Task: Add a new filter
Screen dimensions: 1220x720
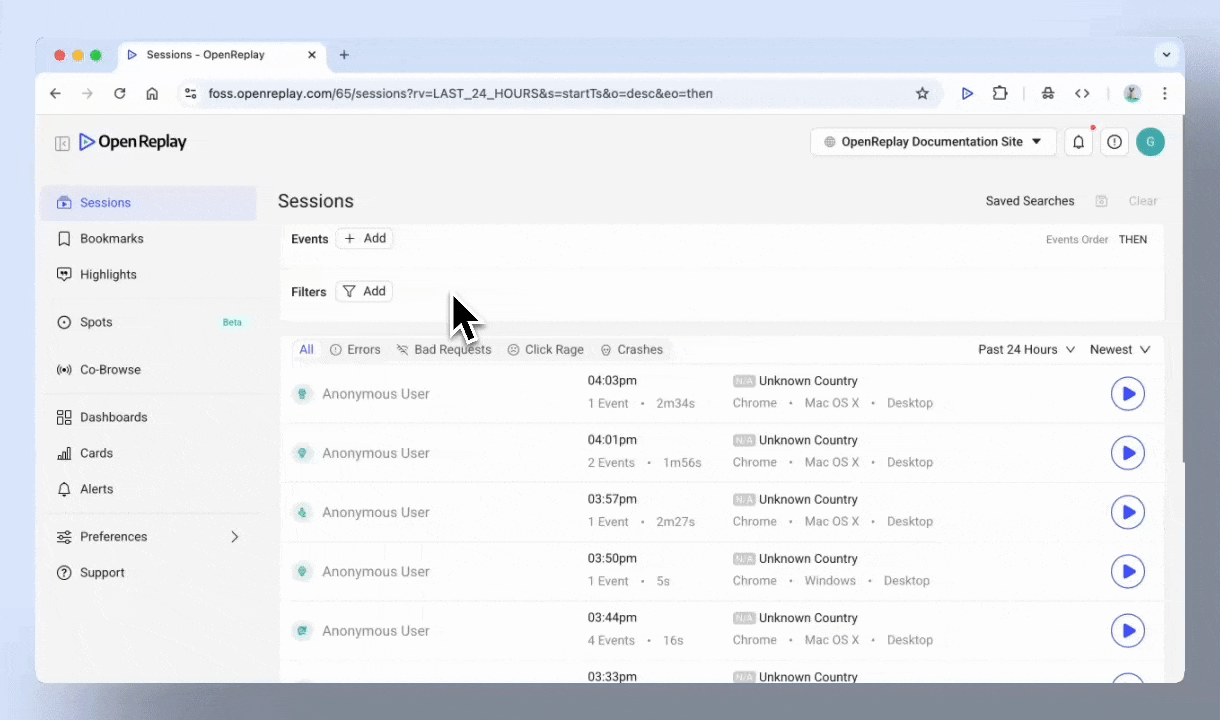Action: click(x=364, y=292)
